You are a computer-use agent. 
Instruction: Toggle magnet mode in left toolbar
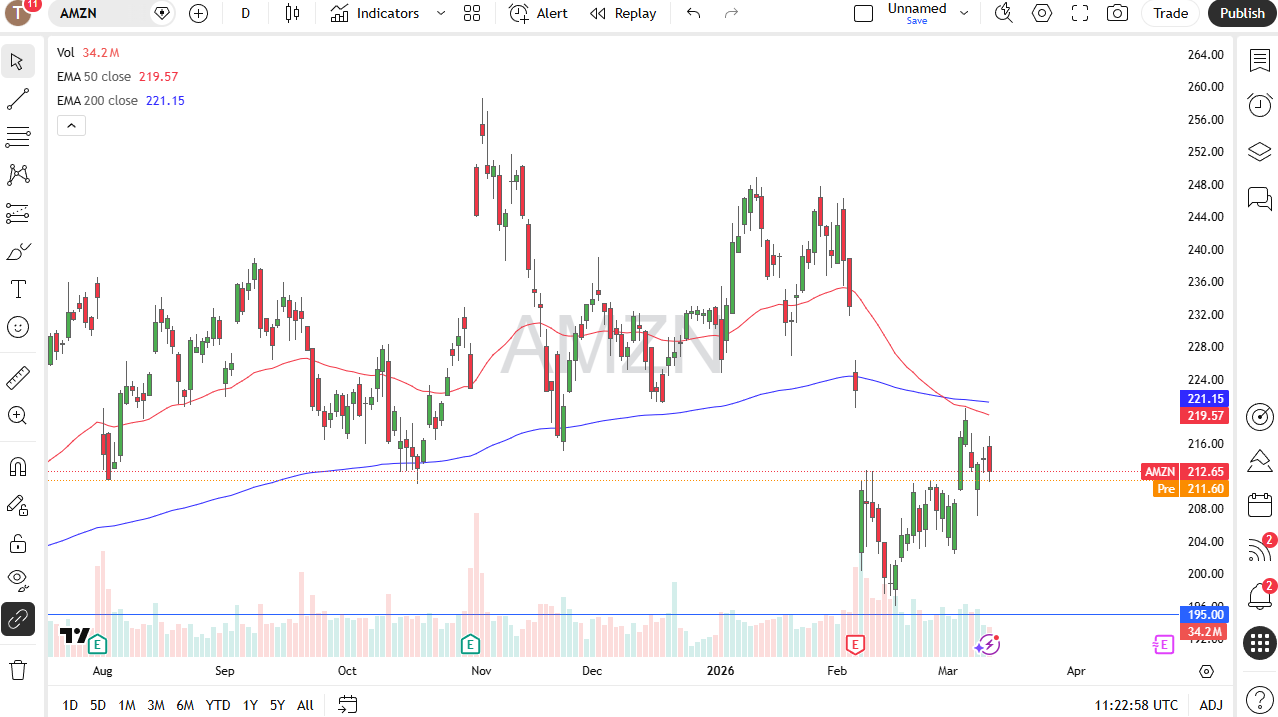click(18, 467)
